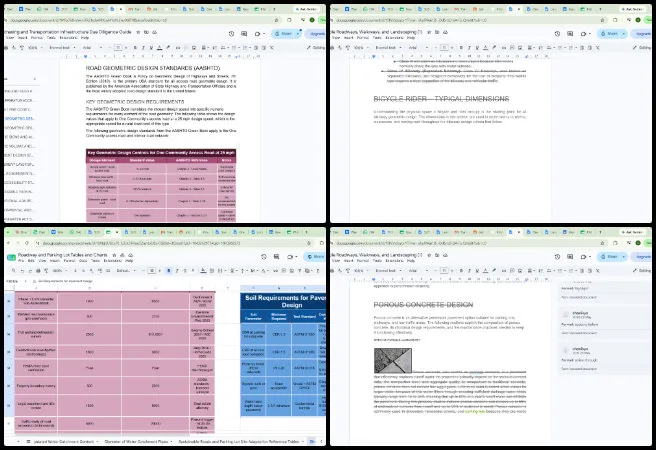Image resolution: width=656 pixels, height=450 pixels.
Task: Toggle underline in the top-right document toolbar
Action: click(477, 48)
